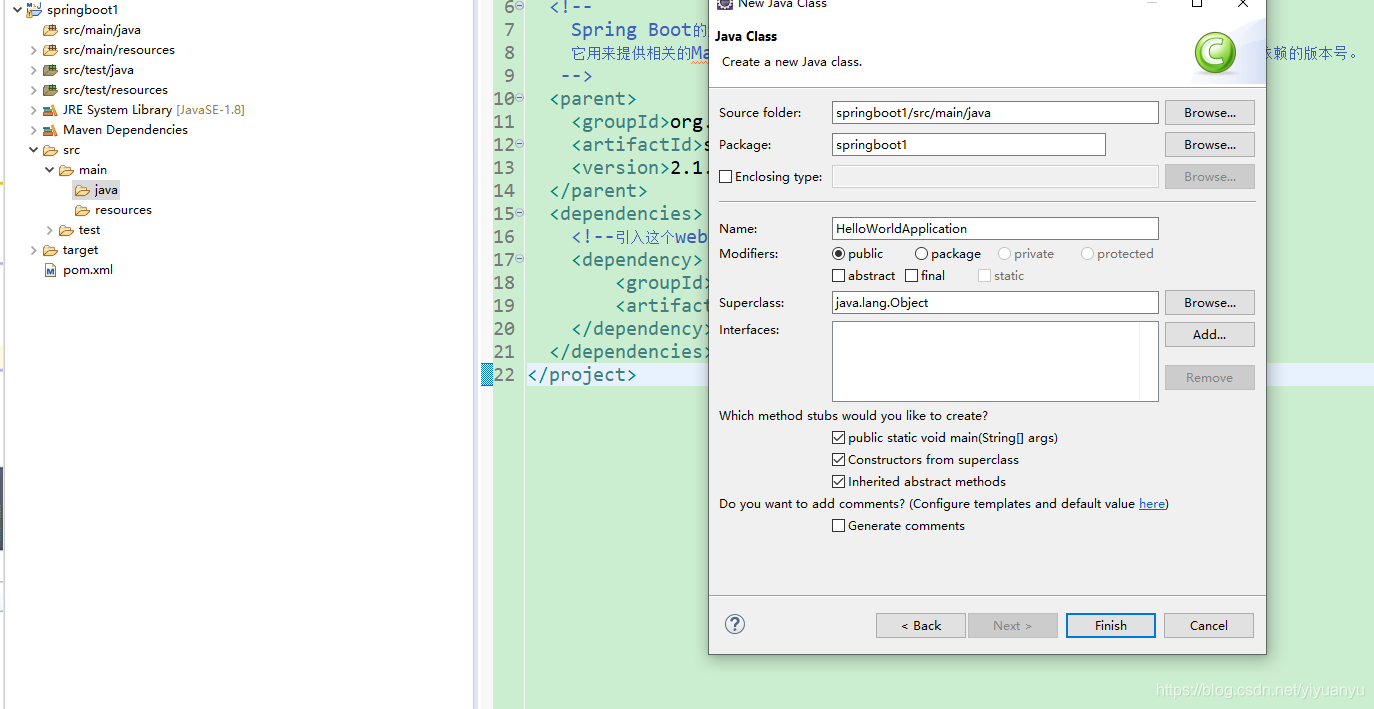Click the Package text field
Screen dimensions: 1374x709
point(969,145)
